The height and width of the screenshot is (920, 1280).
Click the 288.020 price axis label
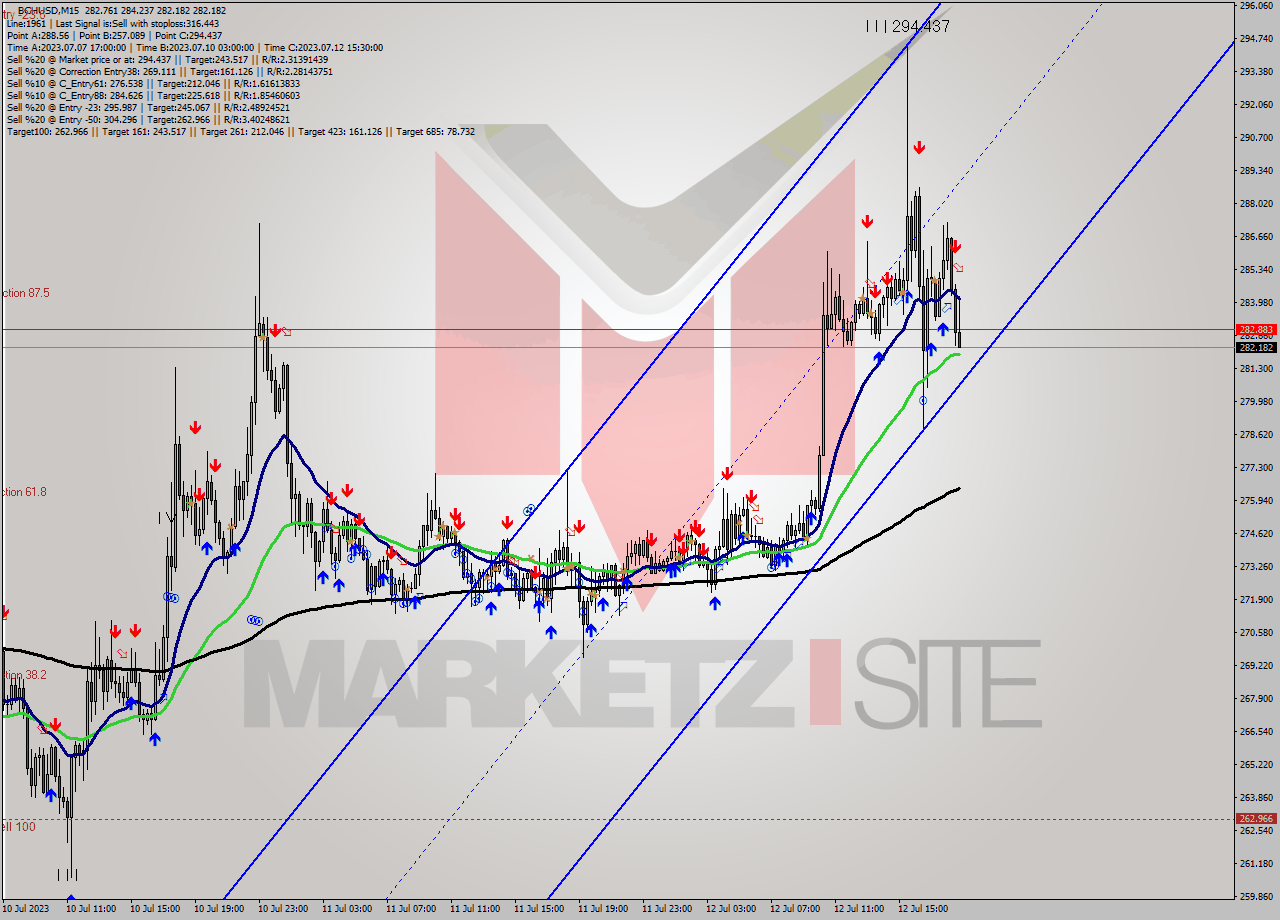coord(1255,203)
